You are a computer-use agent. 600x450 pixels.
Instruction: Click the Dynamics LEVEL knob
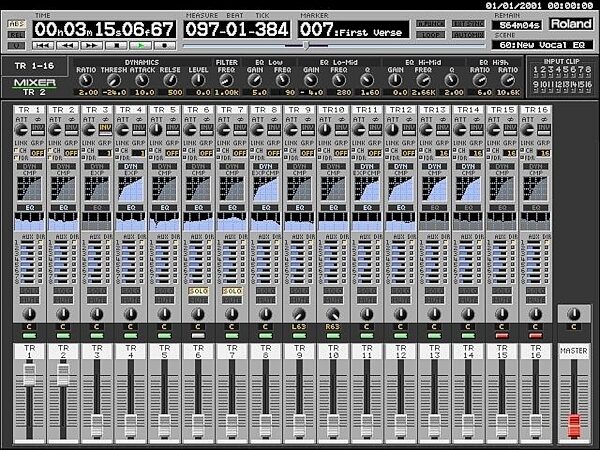[x=198, y=80]
